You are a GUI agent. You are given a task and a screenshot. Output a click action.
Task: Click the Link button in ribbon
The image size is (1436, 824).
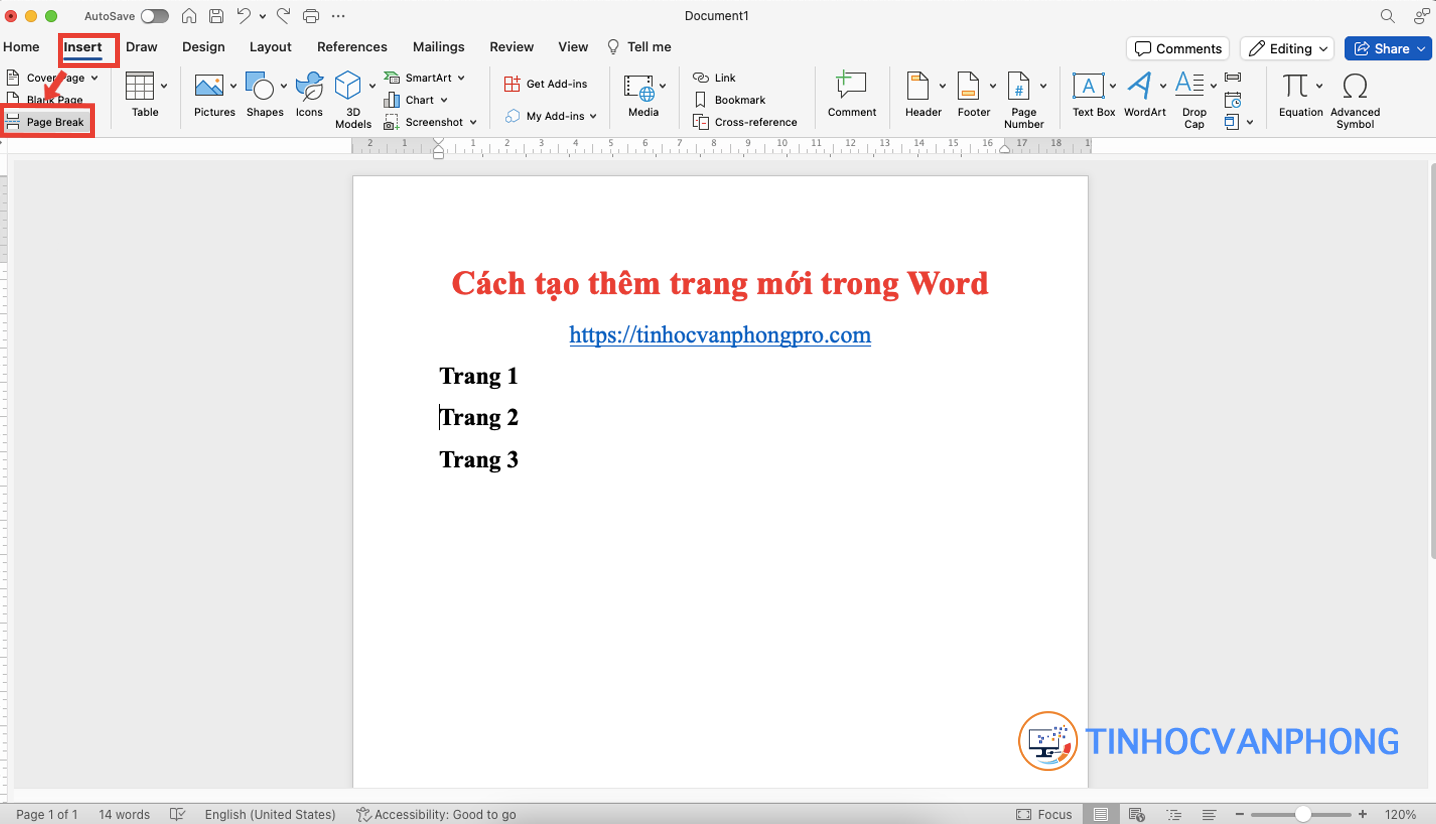point(714,78)
